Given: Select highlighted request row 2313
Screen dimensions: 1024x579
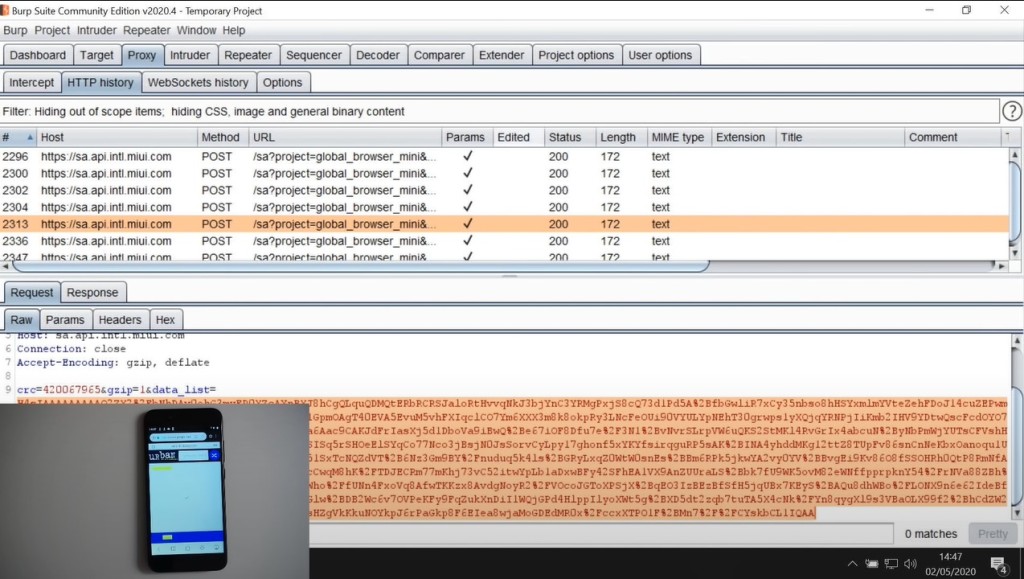Looking at the screenshot, I should (504, 225).
